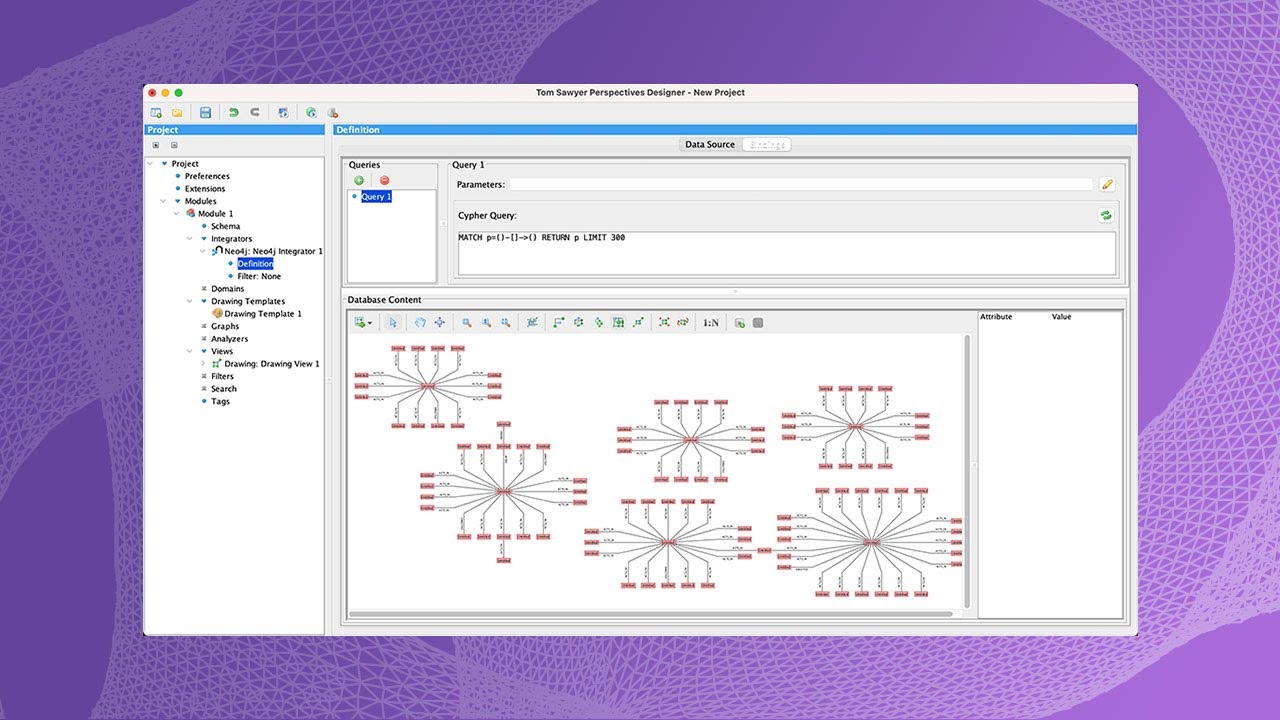
Task: Apply the hierarchical layout icon
Action: click(598, 322)
